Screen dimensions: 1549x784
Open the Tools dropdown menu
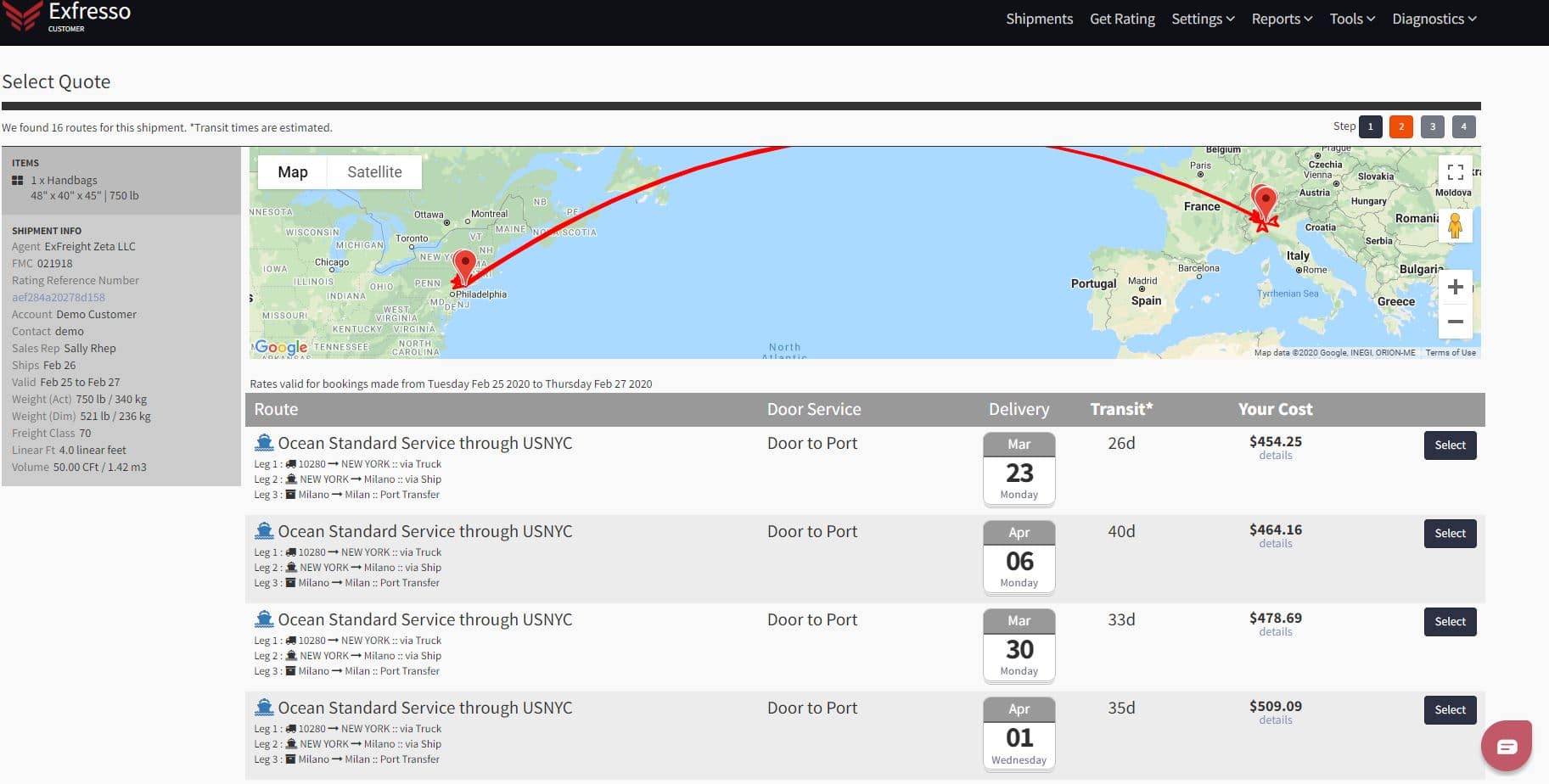coord(1352,19)
